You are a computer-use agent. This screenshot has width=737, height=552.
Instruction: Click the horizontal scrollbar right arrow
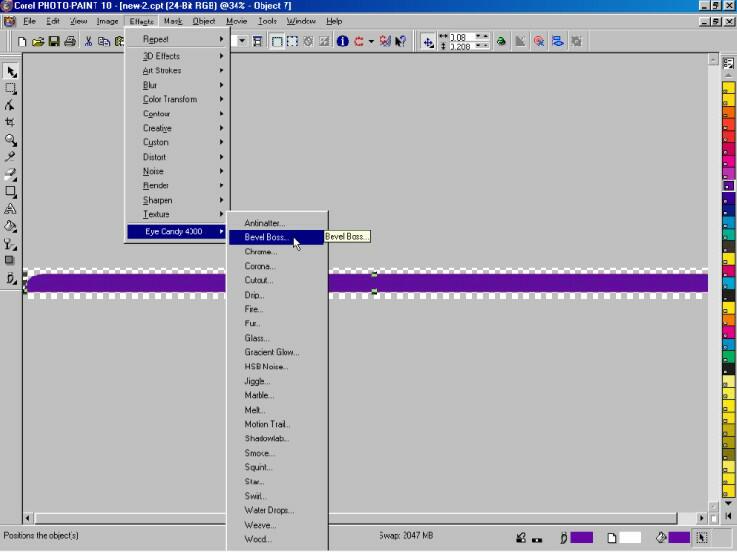(702, 518)
